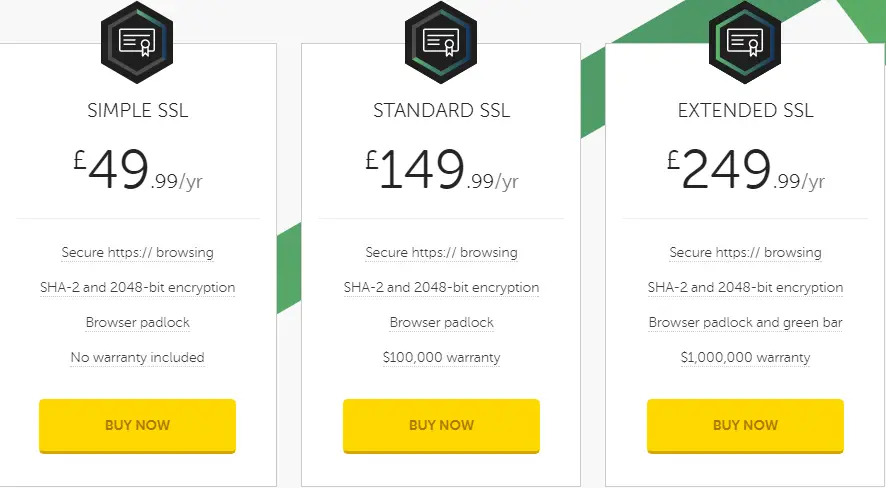Buy the Extended SSL plan
The image size is (886, 488).
point(745,426)
